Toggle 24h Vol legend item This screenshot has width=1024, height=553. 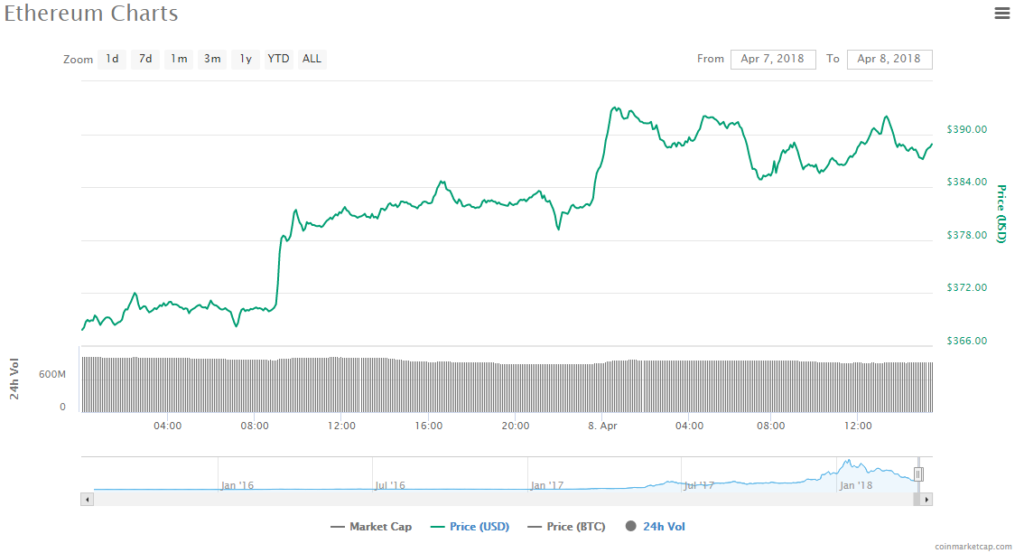[656, 526]
